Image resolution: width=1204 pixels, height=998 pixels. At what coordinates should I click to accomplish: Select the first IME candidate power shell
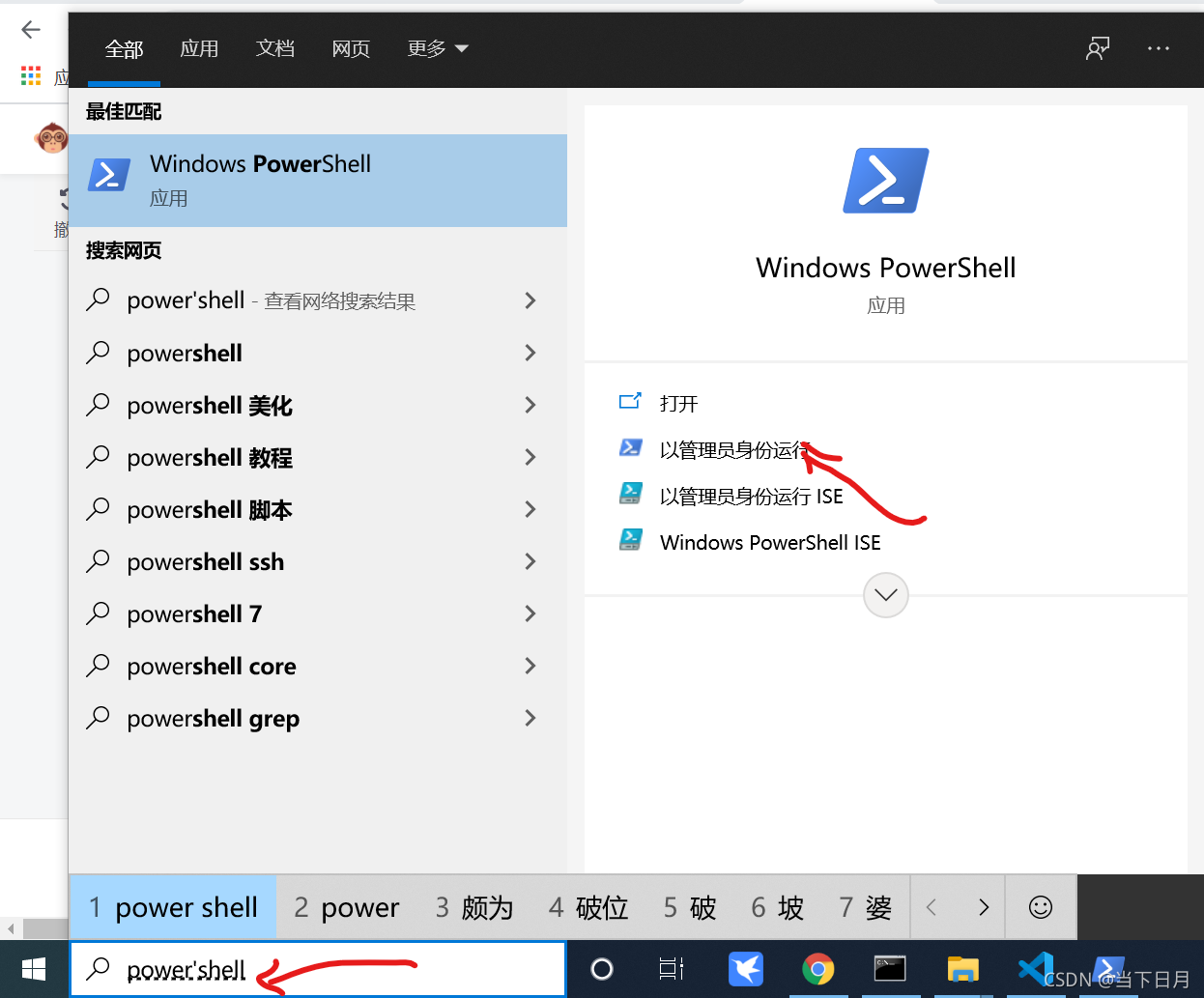click(x=172, y=906)
